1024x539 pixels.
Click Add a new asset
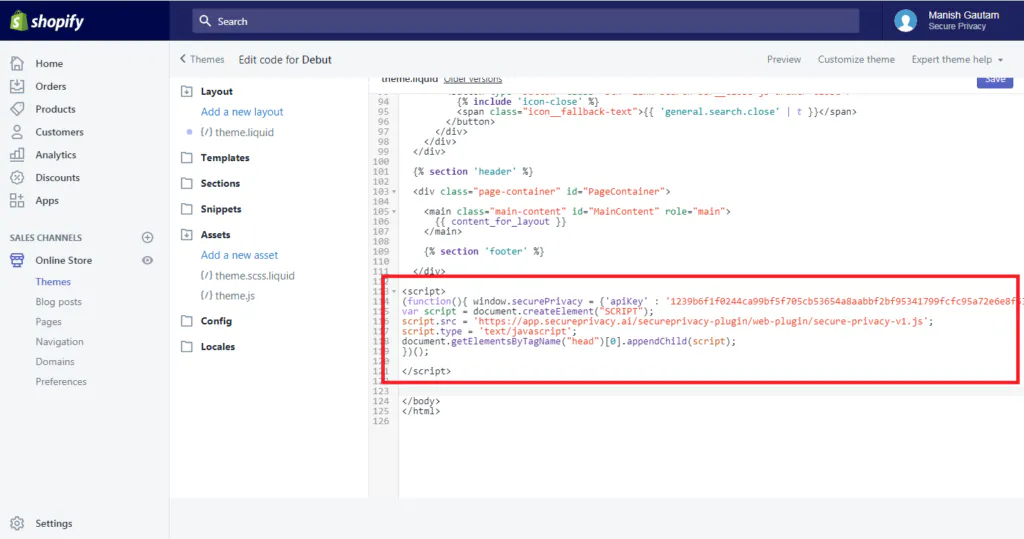click(239, 255)
